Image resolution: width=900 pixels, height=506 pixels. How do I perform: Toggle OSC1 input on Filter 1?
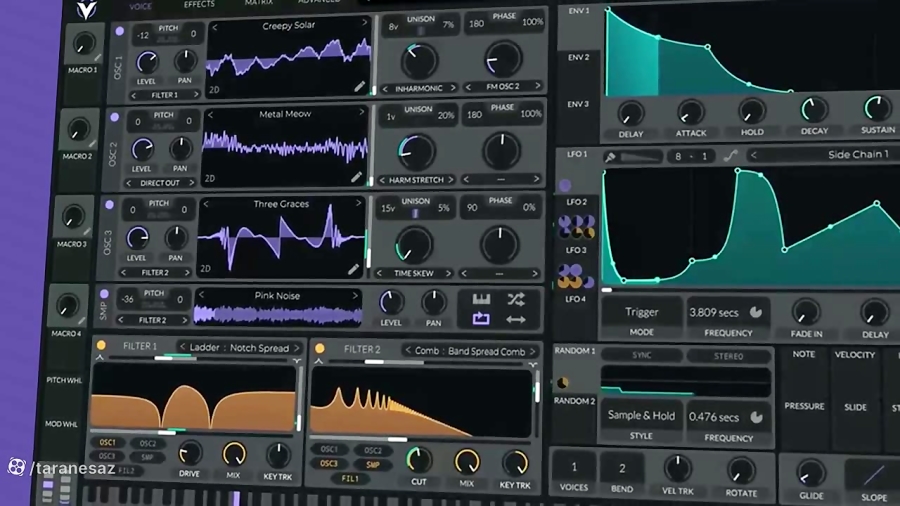[x=107, y=442]
